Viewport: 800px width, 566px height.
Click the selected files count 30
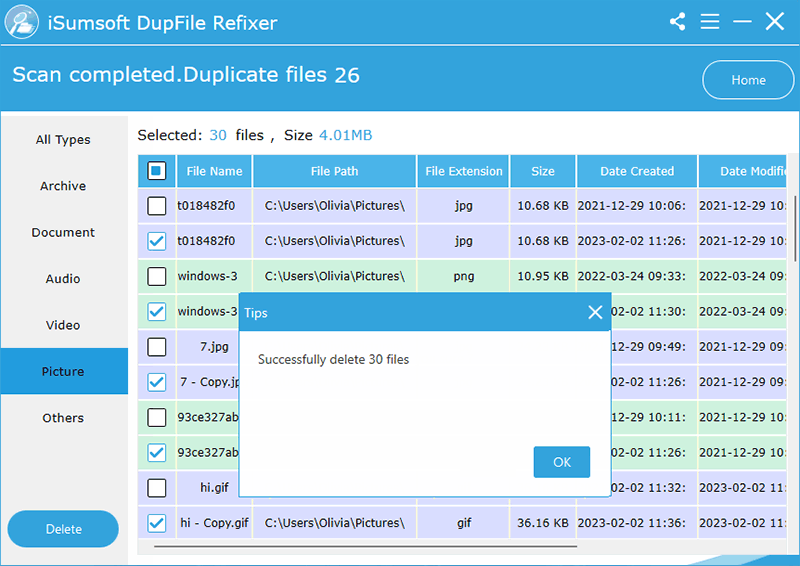tap(218, 135)
